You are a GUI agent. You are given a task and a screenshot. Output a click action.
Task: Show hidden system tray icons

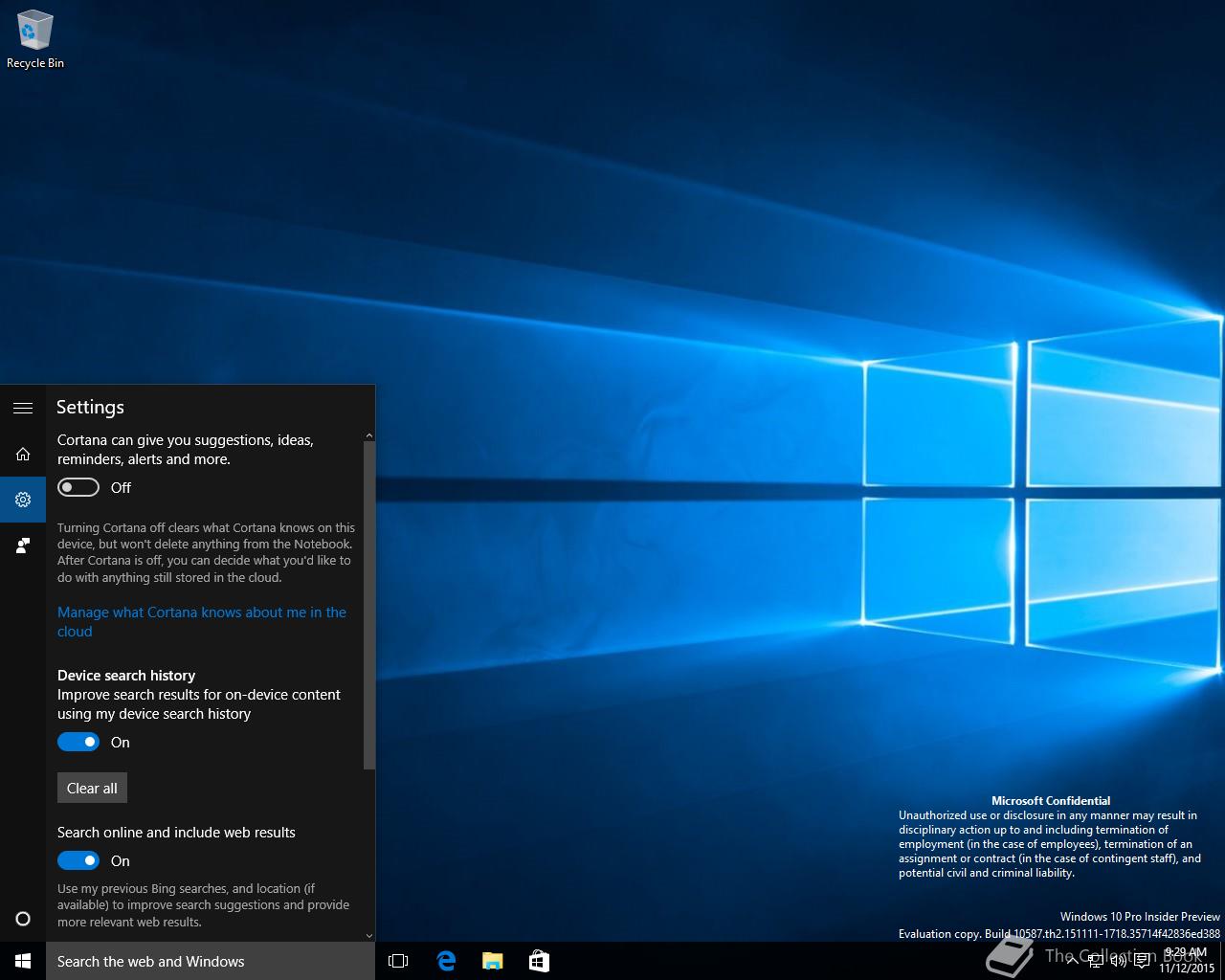1072,961
